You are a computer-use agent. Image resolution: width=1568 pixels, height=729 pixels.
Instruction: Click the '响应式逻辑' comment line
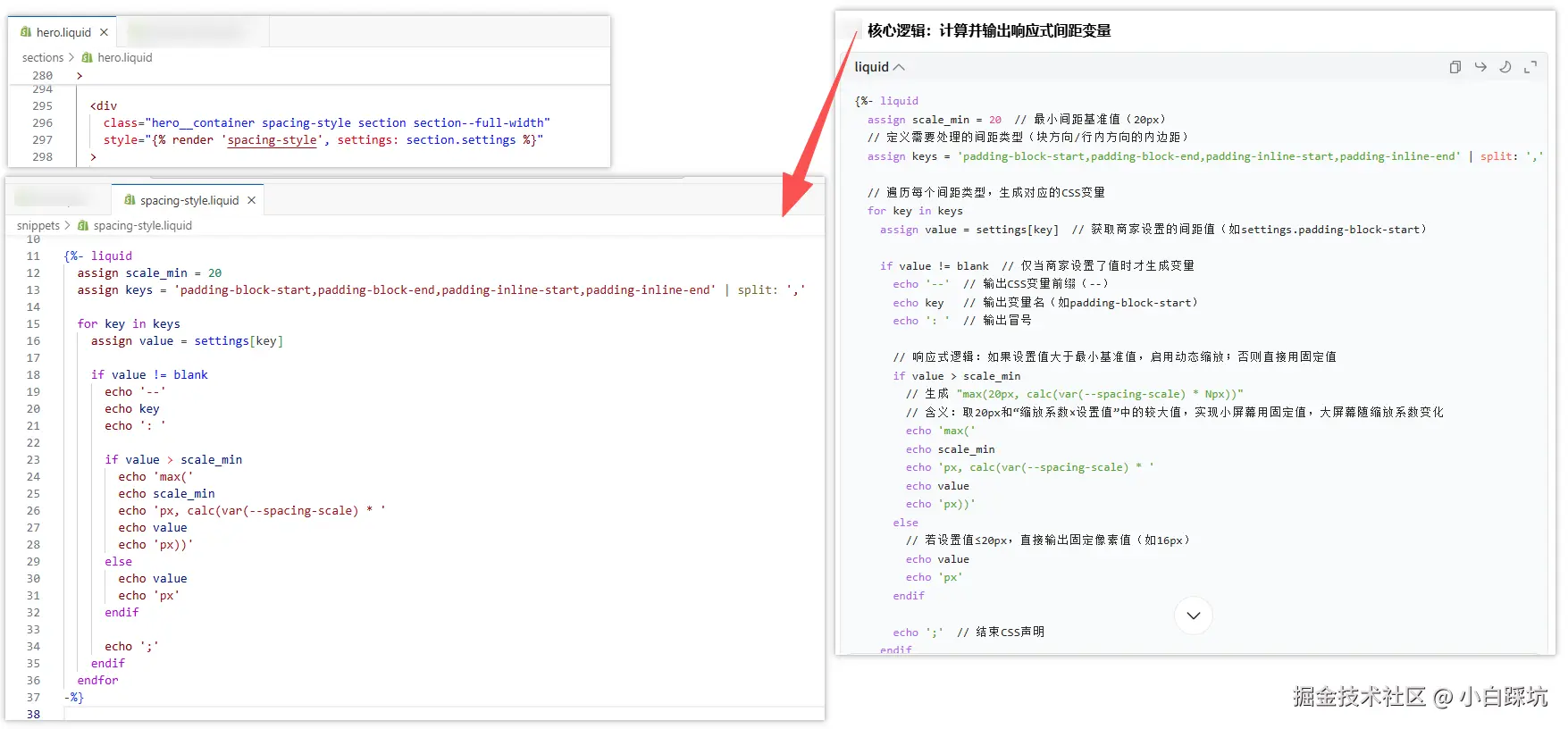[1115, 356]
